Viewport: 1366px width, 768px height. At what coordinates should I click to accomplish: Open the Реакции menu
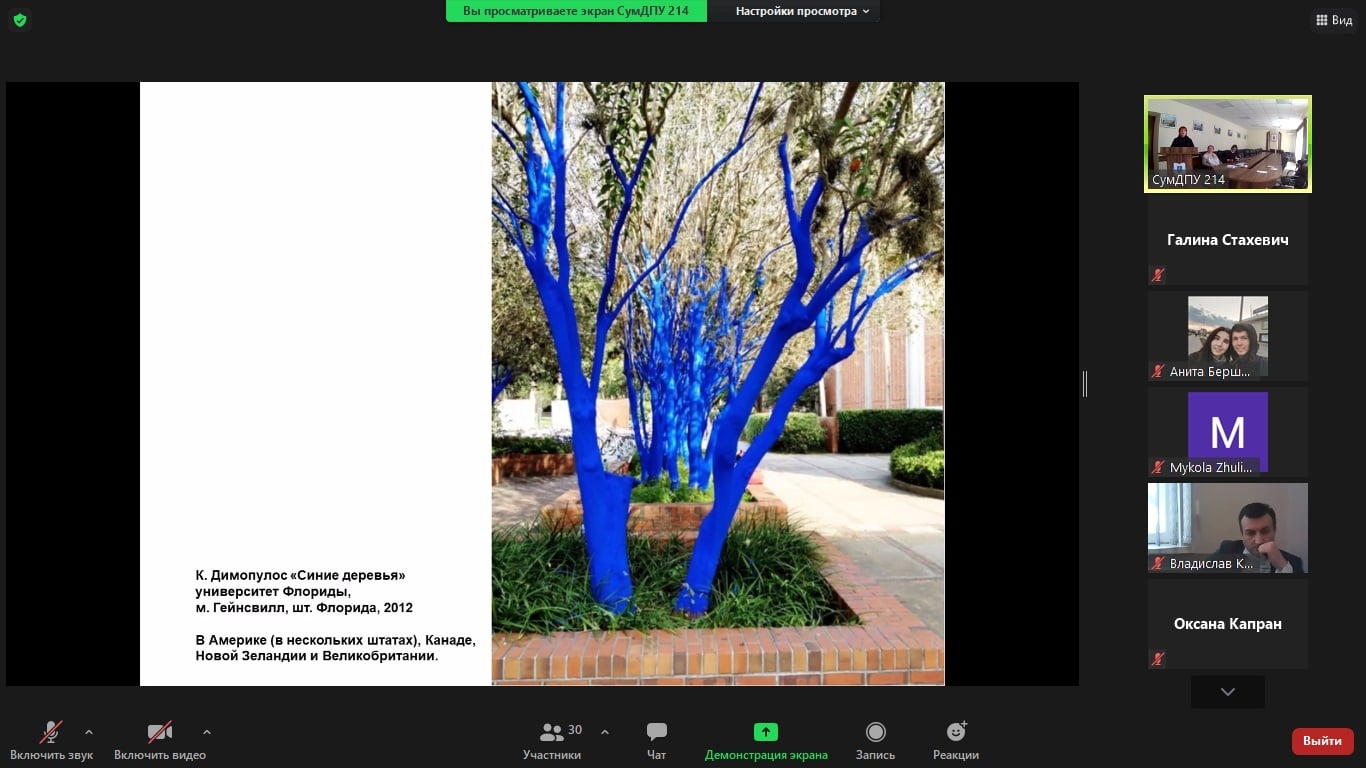956,741
